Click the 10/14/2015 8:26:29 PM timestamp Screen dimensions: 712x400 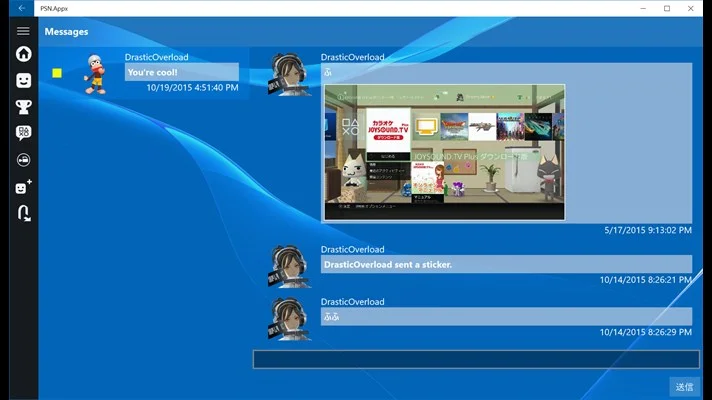646,332
